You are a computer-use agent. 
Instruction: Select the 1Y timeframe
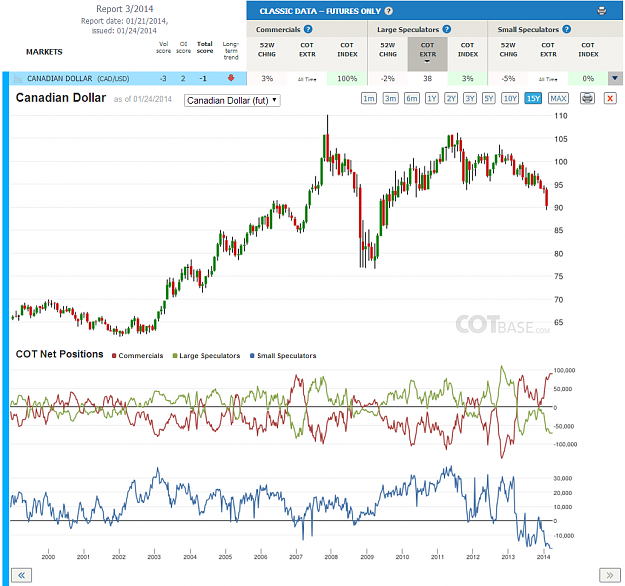coord(432,98)
